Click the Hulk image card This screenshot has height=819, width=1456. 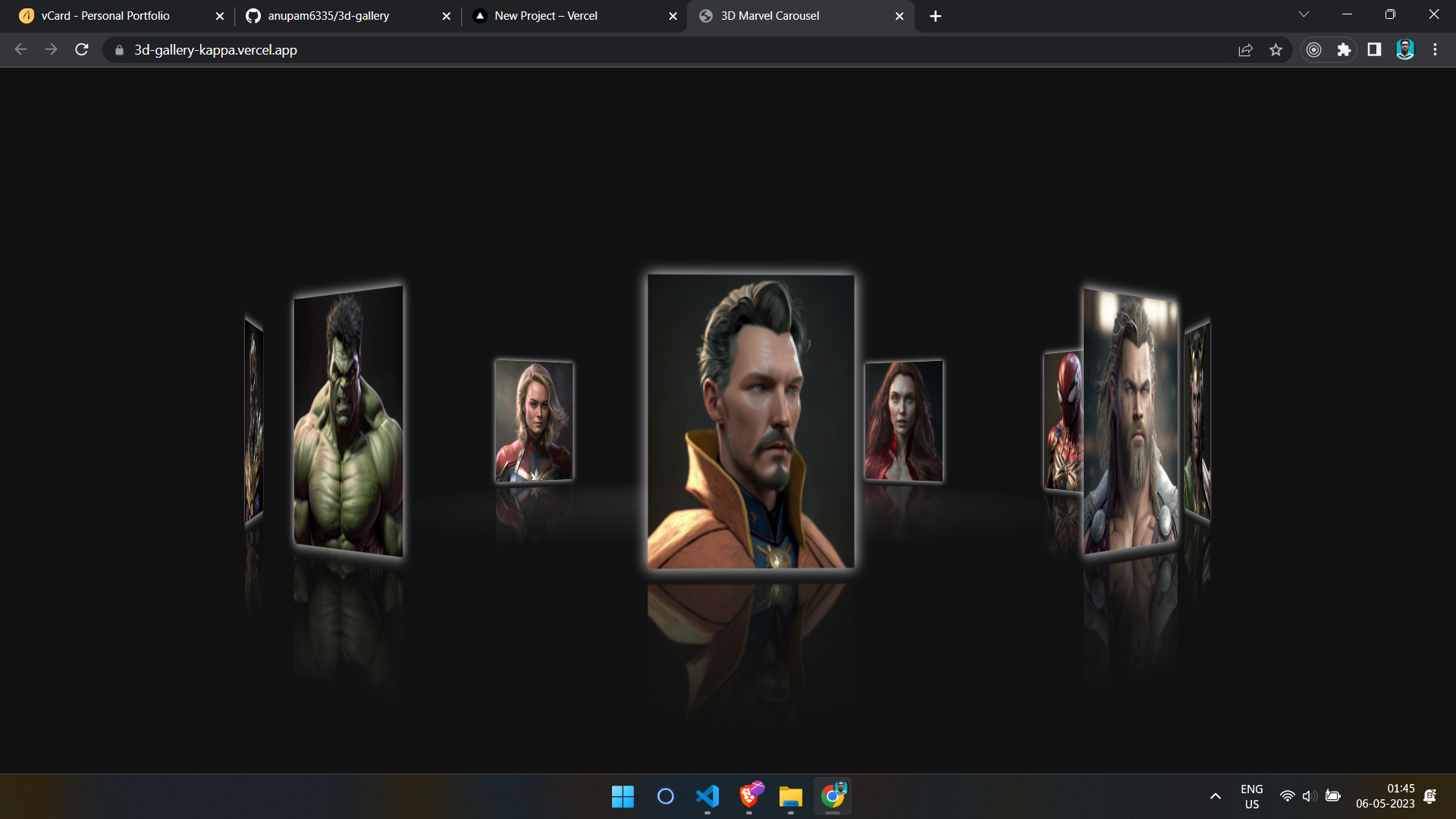click(348, 422)
